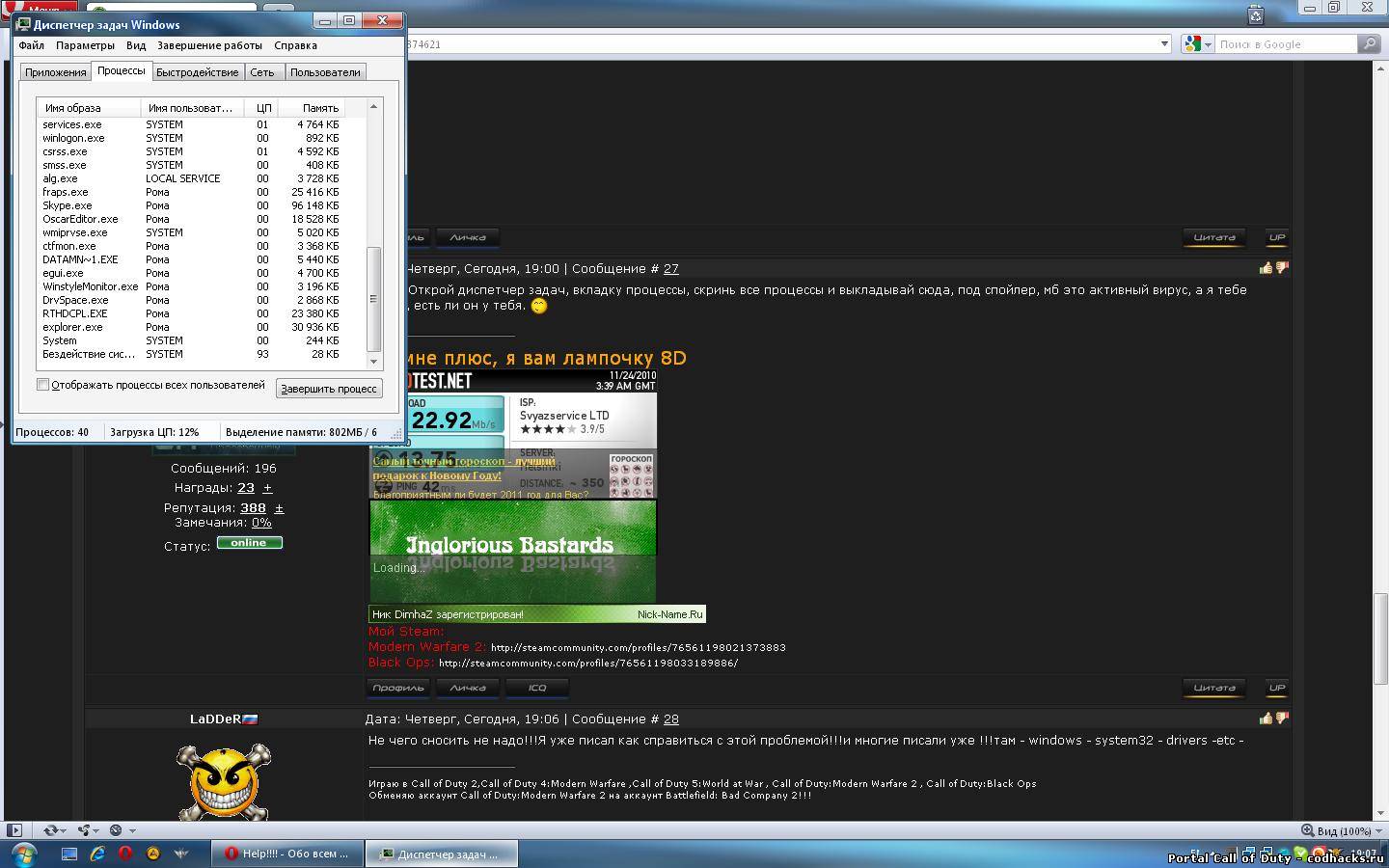Open the Google search engine selector dropdown
The width and height of the screenshot is (1389, 868).
(1198, 43)
